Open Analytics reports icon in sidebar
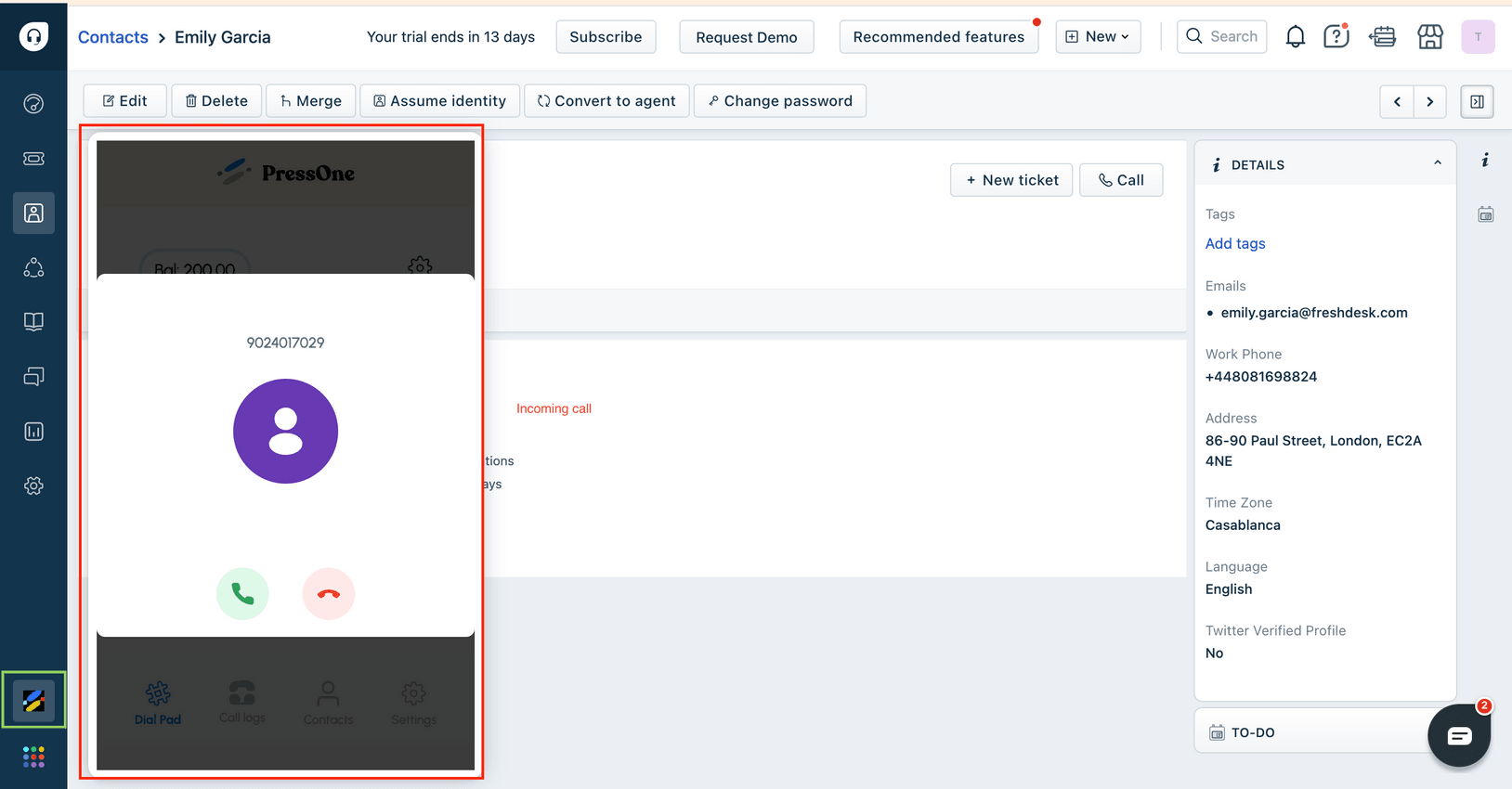The height and width of the screenshot is (789, 1512). point(33,432)
